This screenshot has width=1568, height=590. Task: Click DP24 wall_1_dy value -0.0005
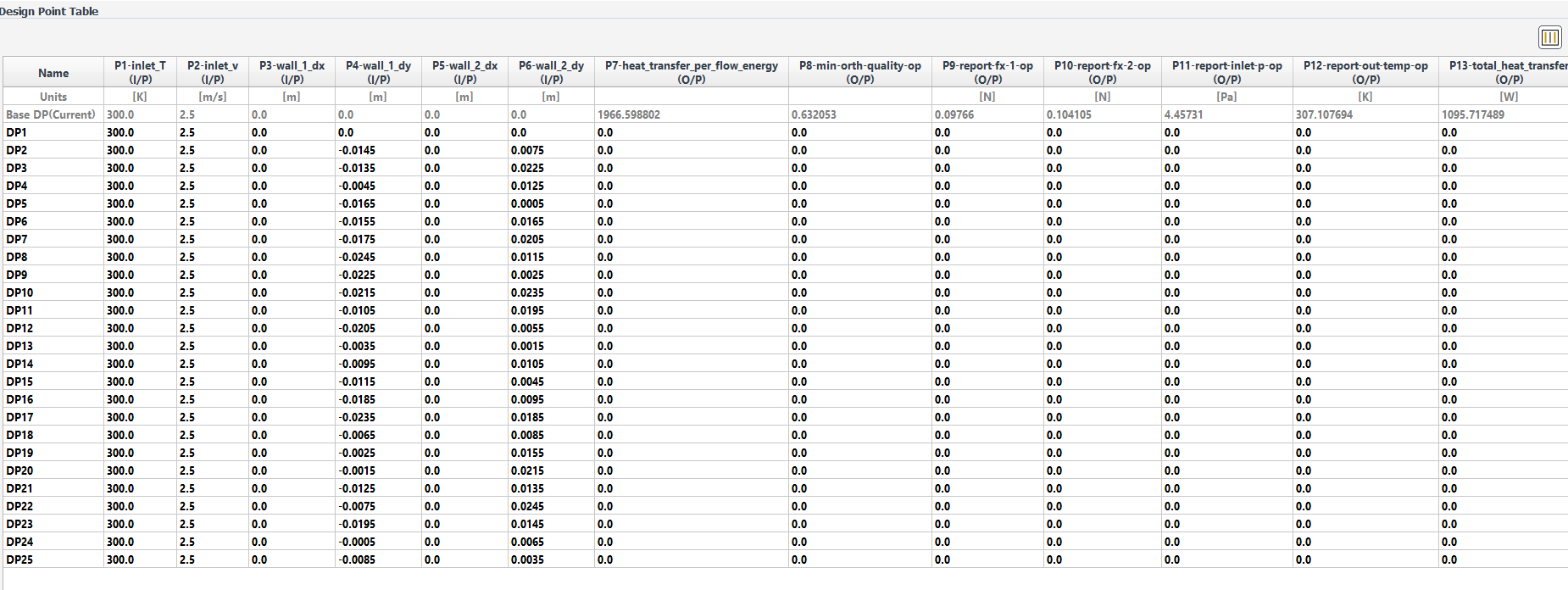pyautogui.click(x=357, y=542)
